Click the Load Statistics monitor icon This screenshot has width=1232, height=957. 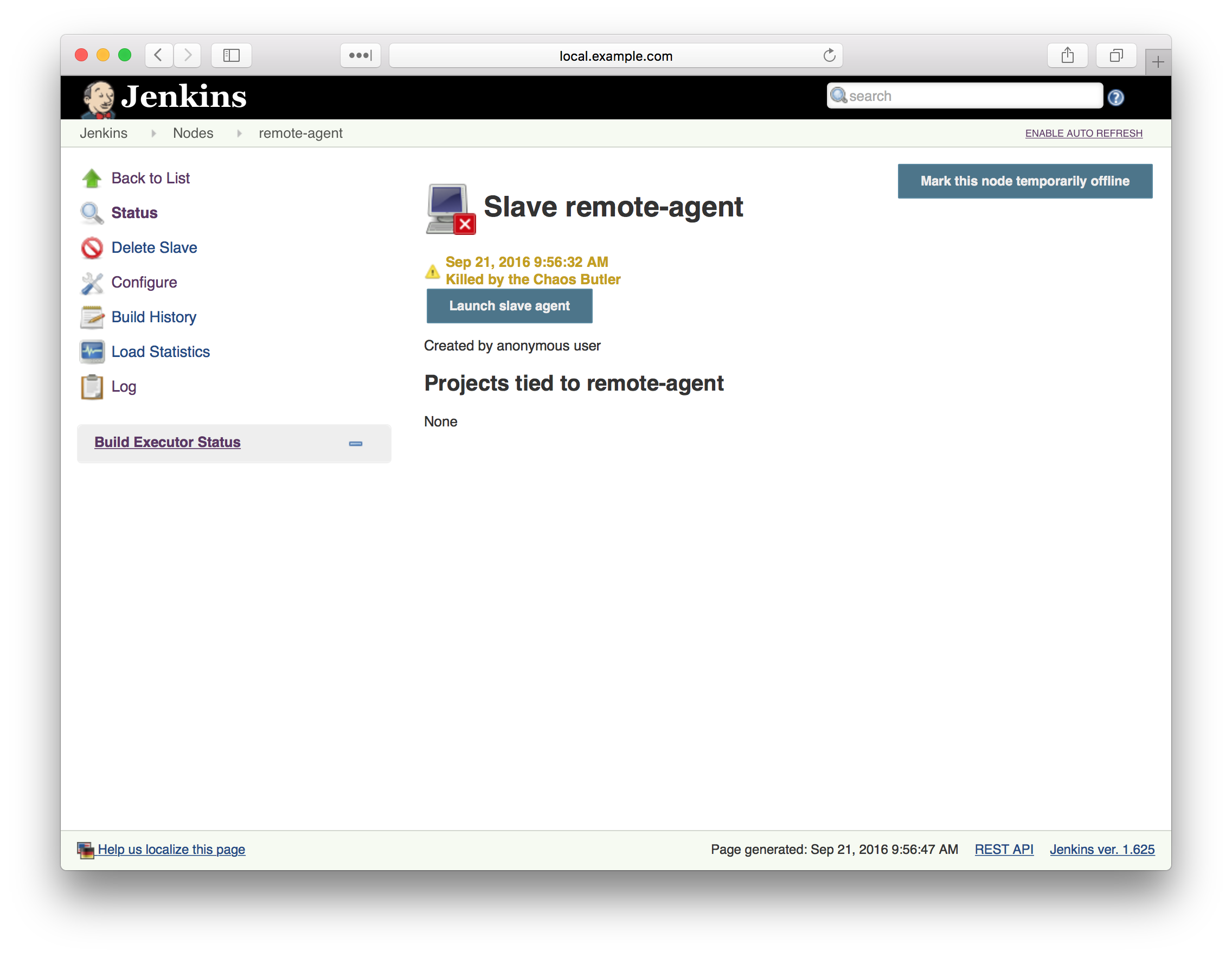(x=92, y=352)
